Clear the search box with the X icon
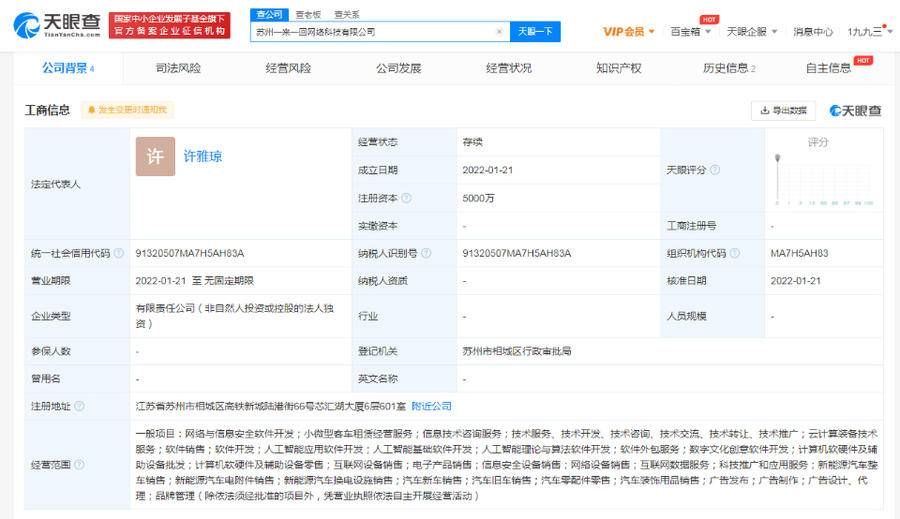Viewport: 900px width, 519px height. click(499, 32)
